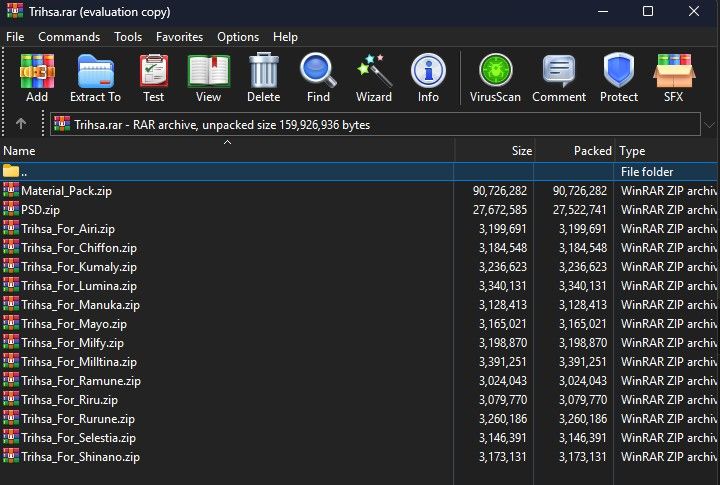This screenshot has height=485, width=720.
Task: Click File folder type cell
Action: (647, 172)
